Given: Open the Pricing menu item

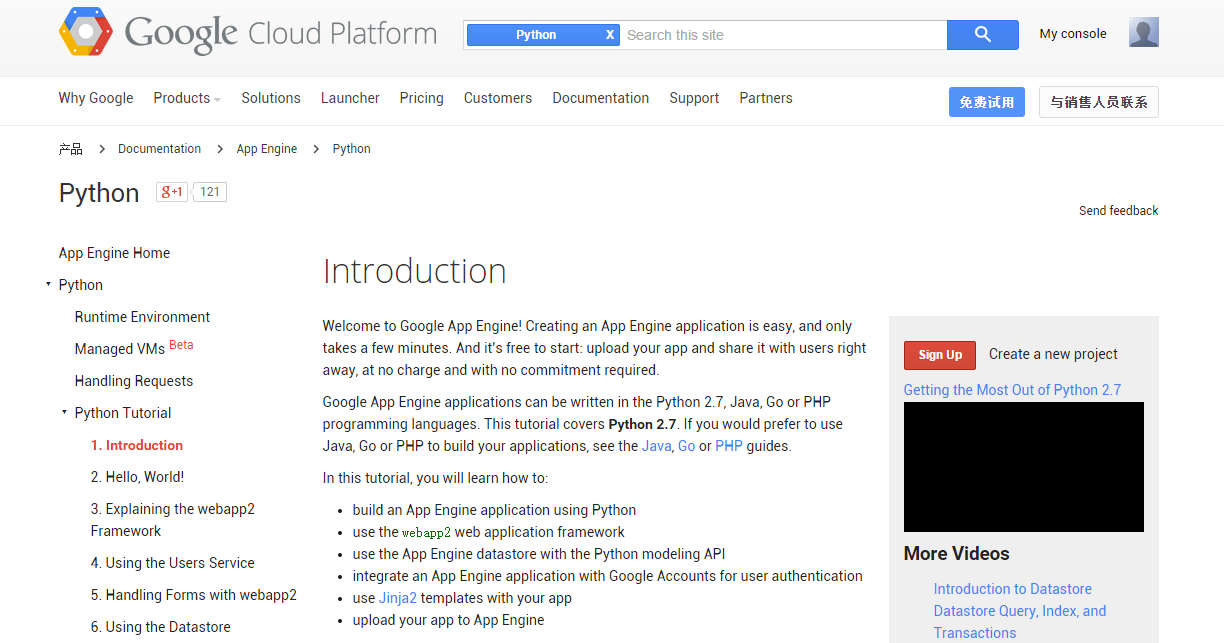Looking at the screenshot, I should pyautogui.click(x=421, y=98).
